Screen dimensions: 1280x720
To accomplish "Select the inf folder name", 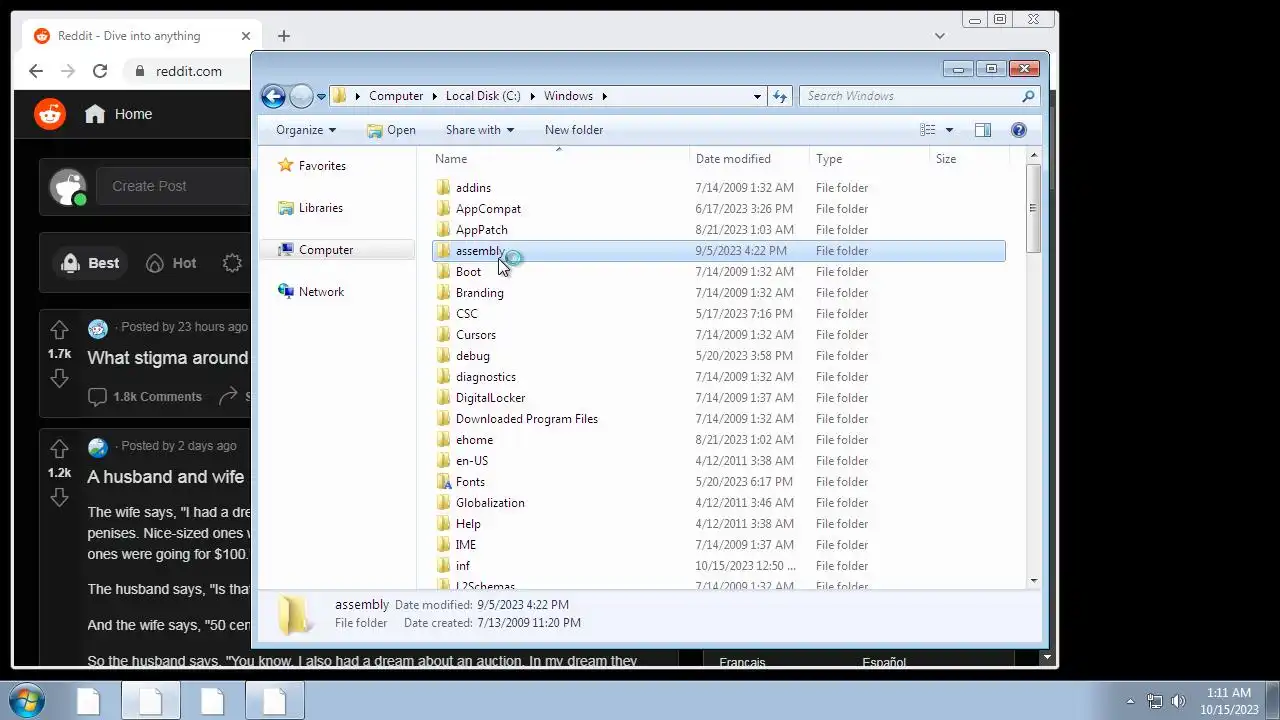I will [463, 566].
